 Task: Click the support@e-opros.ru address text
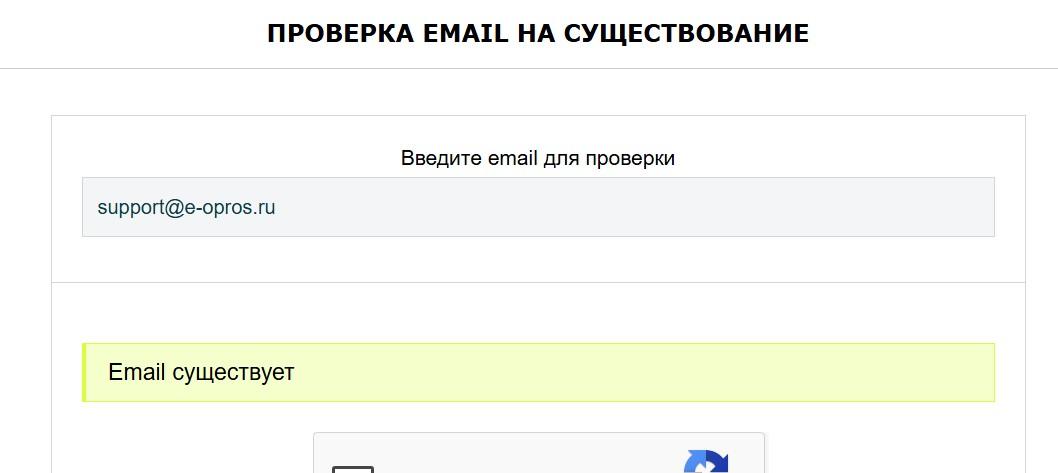pos(186,208)
